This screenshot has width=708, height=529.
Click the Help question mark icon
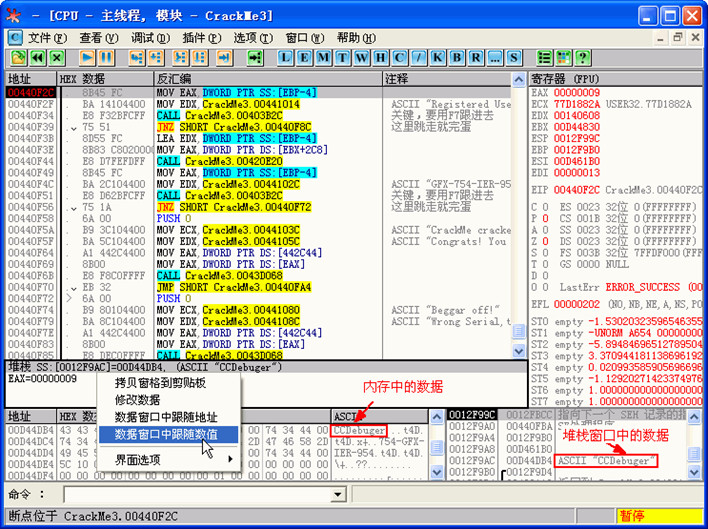(x=582, y=57)
